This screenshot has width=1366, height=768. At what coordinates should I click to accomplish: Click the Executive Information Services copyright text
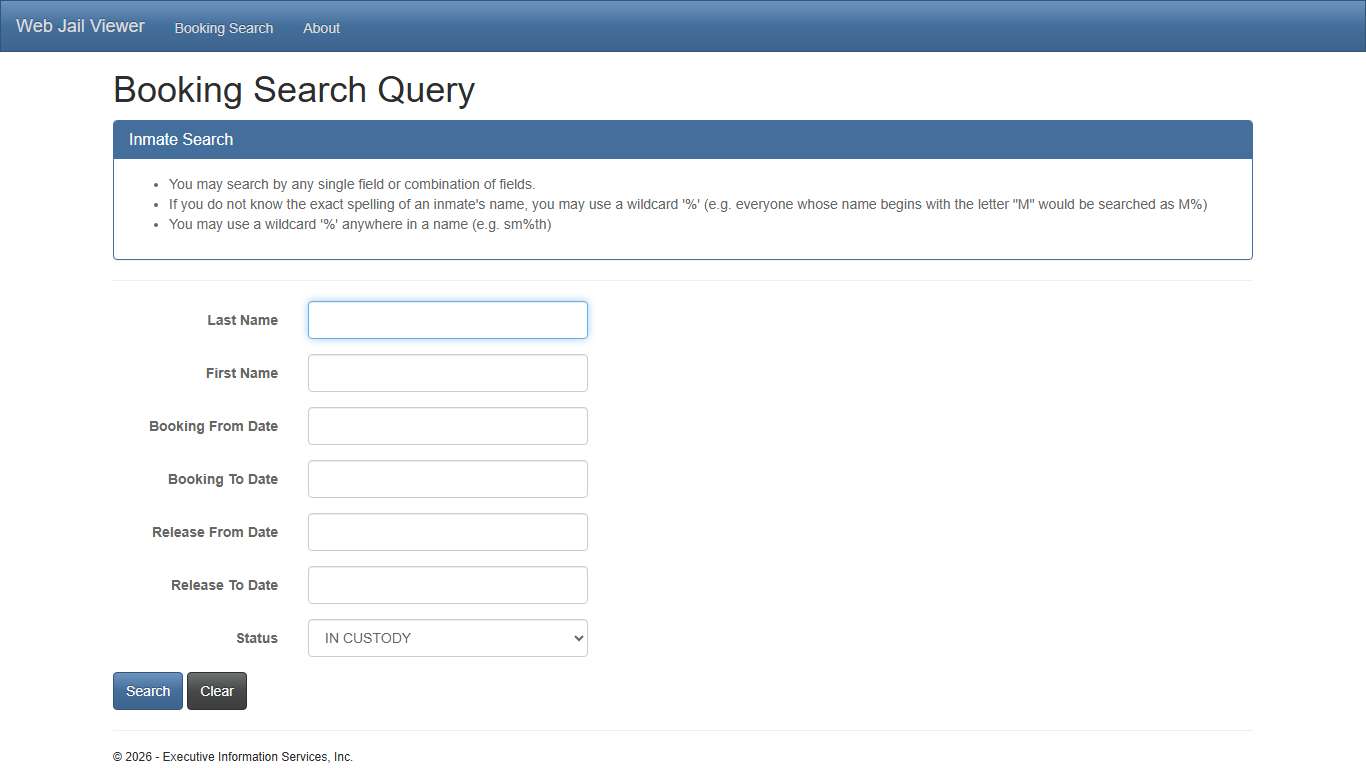click(233, 757)
